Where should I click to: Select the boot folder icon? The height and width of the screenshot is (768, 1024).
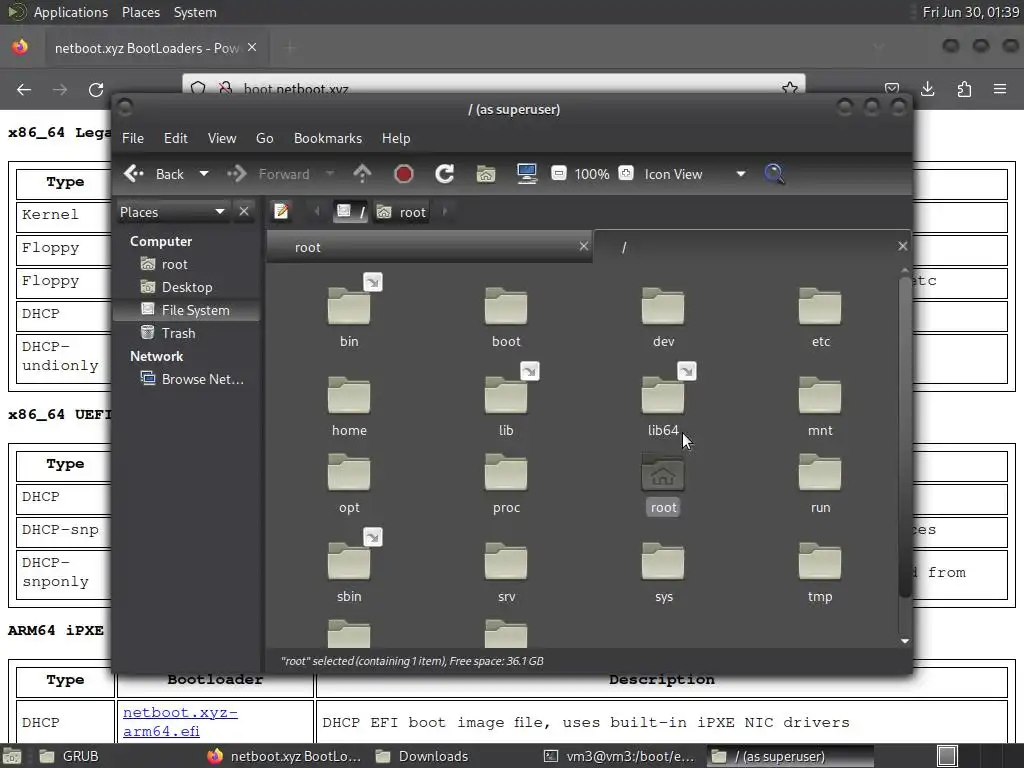(x=506, y=306)
